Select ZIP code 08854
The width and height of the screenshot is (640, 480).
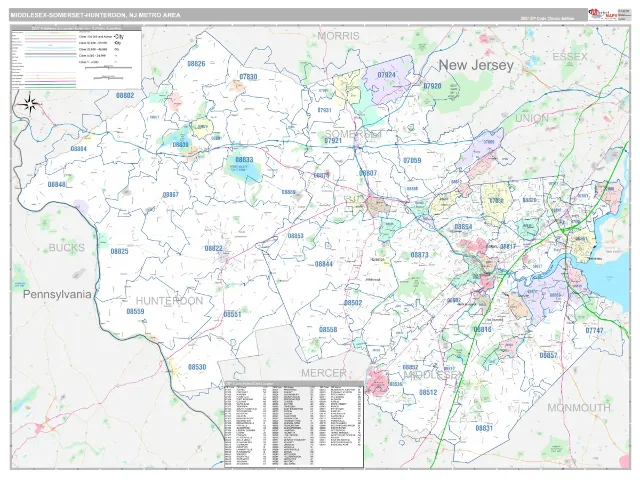(x=463, y=227)
